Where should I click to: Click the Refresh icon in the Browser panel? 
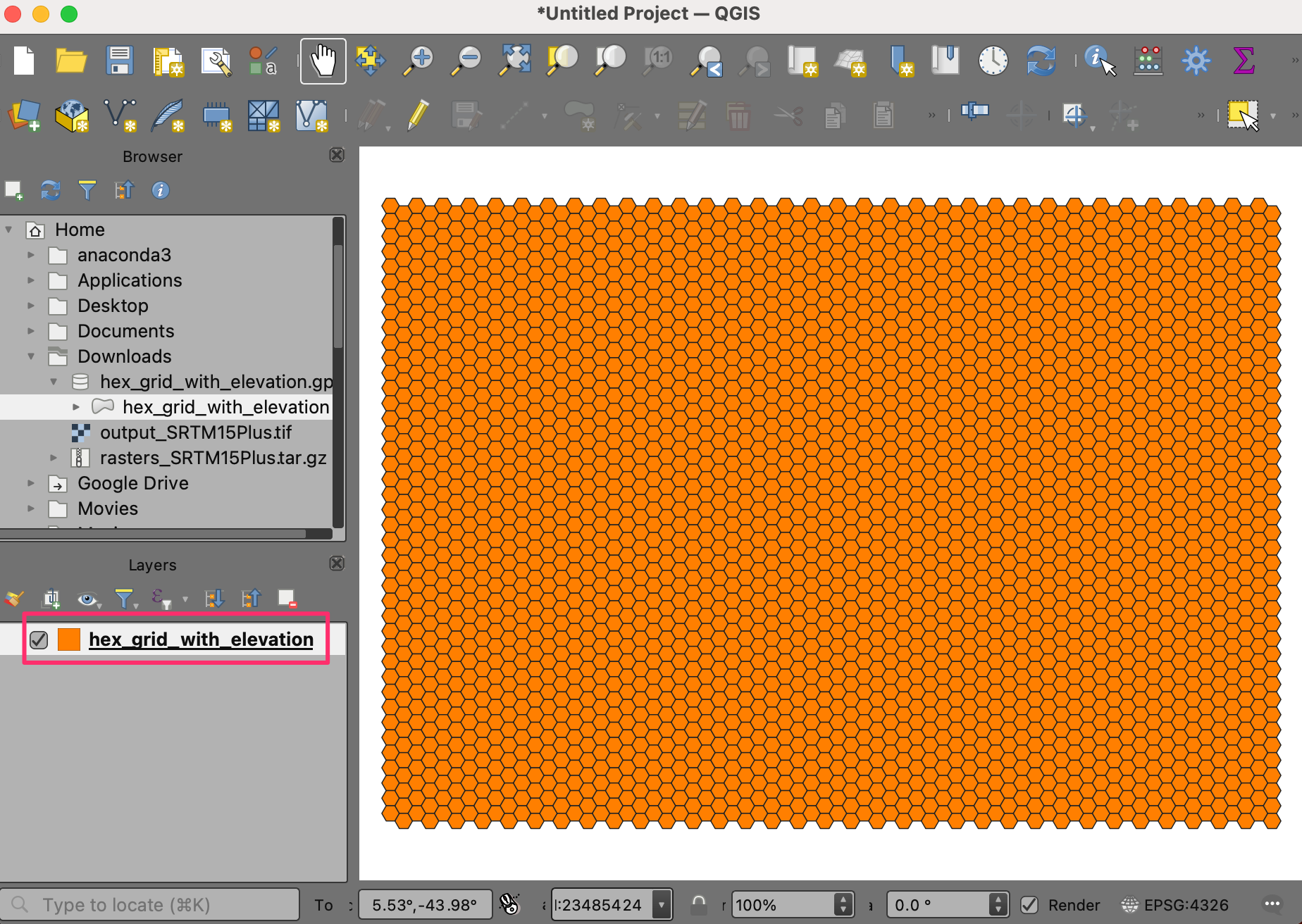coord(51,190)
